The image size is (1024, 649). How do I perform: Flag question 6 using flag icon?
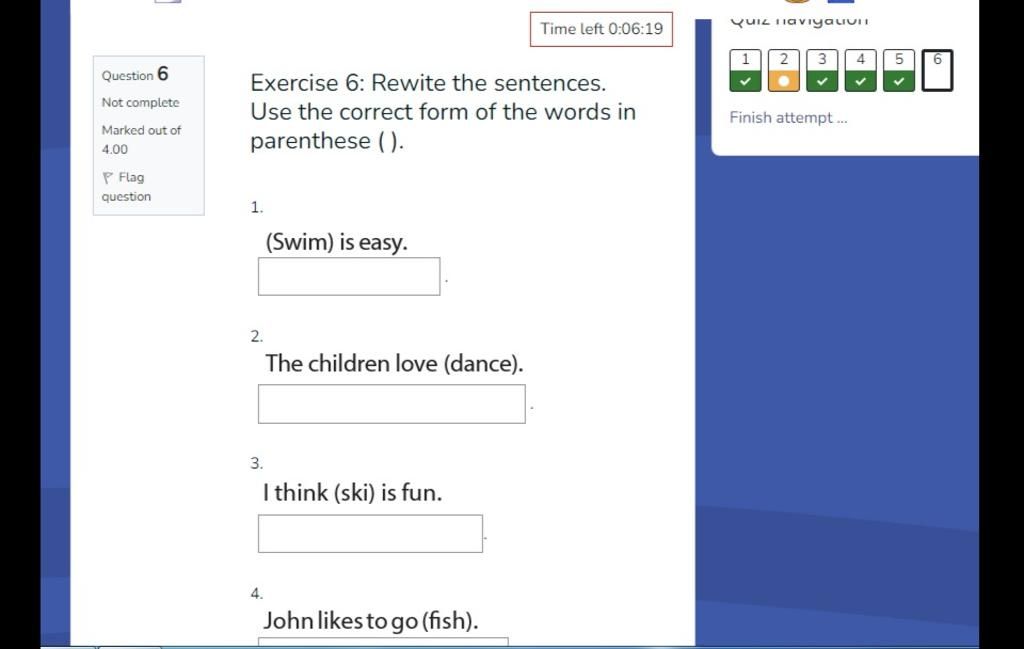(108, 178)
